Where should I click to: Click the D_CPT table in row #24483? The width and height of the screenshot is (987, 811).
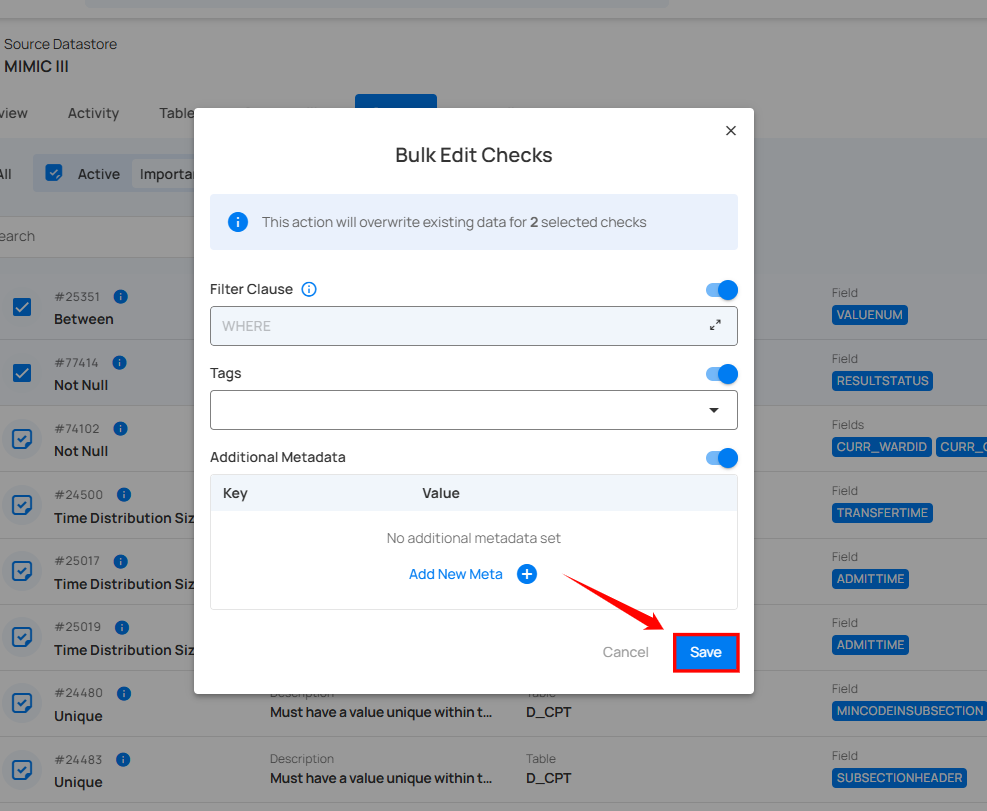[x=548, y=778]
